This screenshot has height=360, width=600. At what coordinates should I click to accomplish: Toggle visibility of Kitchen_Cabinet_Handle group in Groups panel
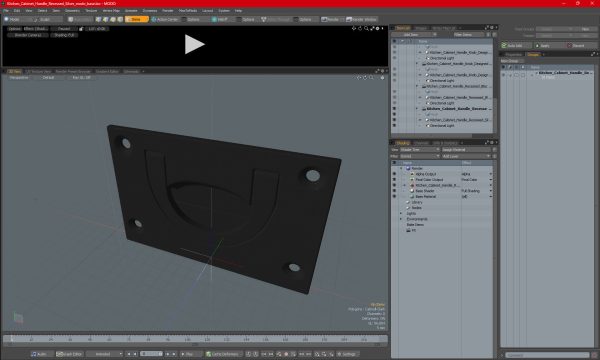click(x=503, y=75)
